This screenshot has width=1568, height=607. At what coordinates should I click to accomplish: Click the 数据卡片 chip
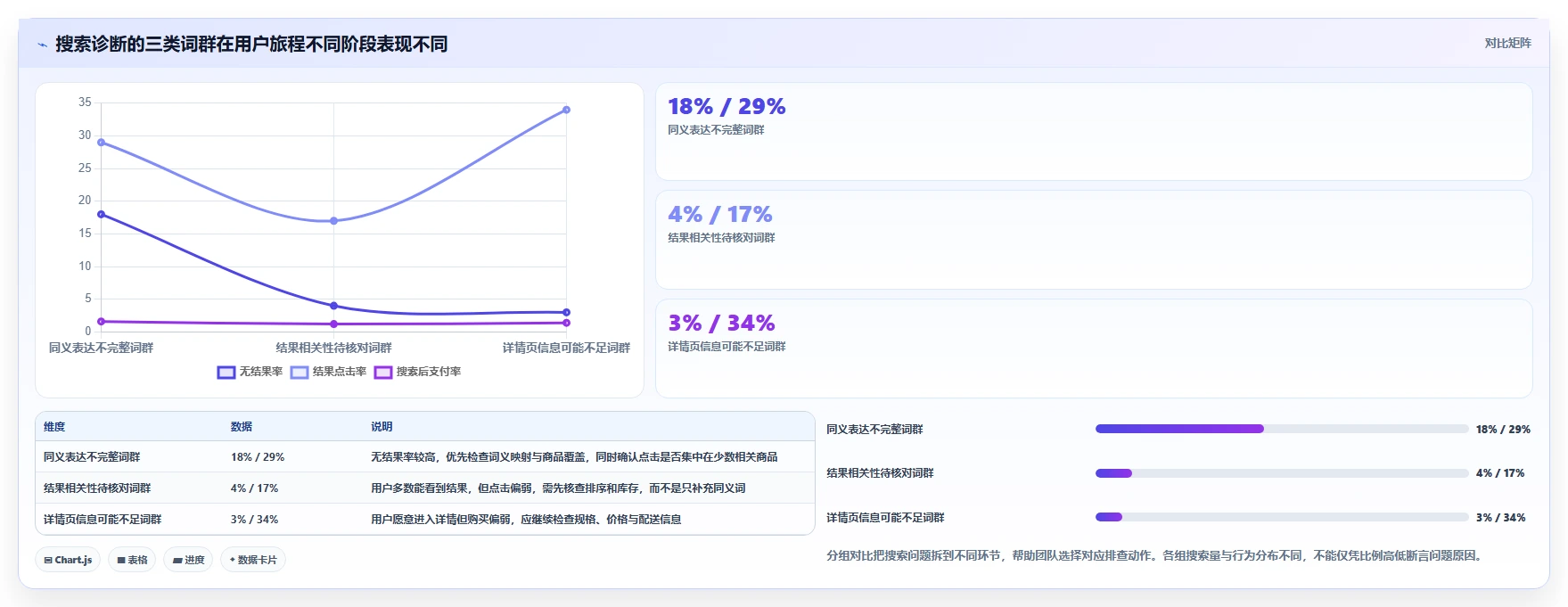(253, 560)
